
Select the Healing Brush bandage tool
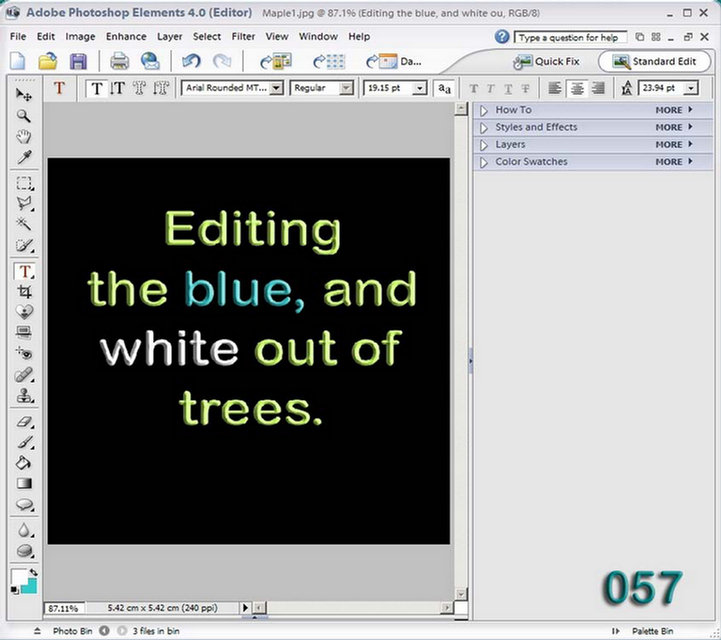pos(24,375)
